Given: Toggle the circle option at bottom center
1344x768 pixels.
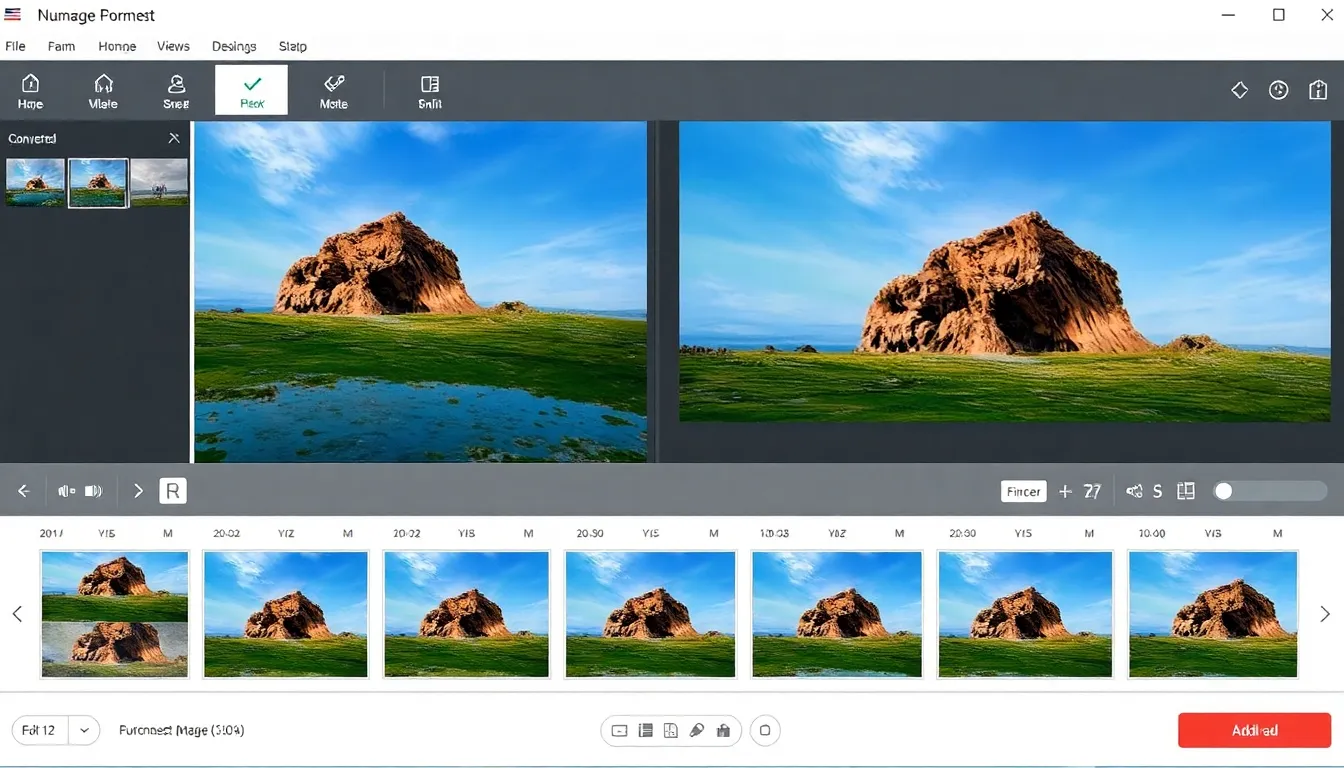Looking at the screenshot, I should pos(765,730).
